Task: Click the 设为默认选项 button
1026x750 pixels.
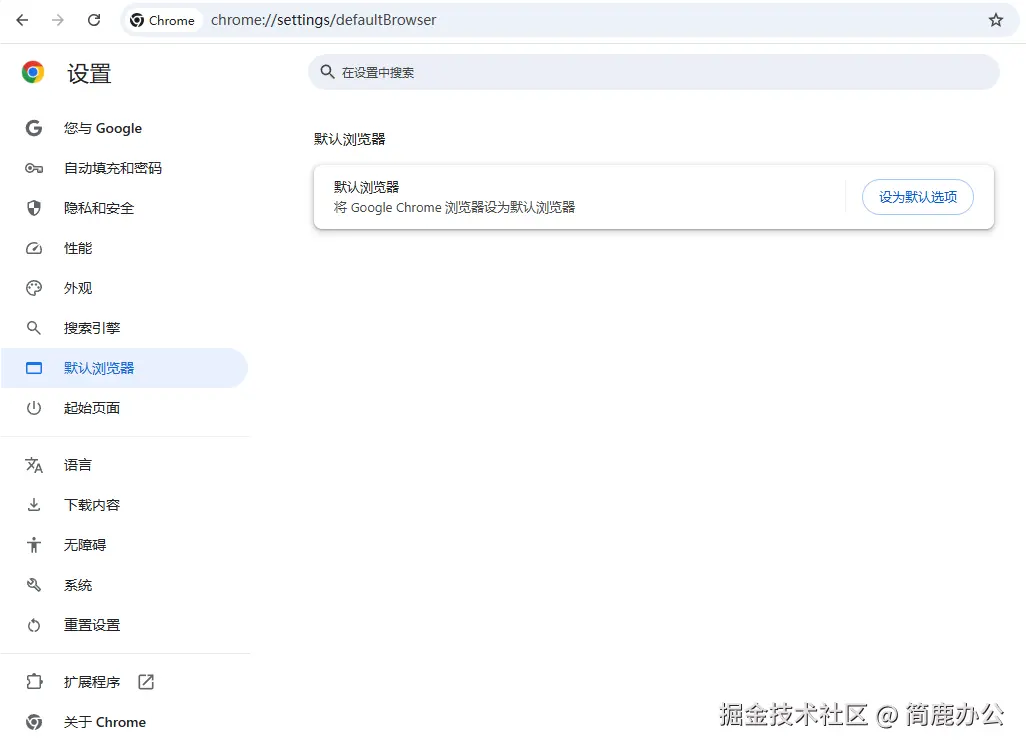Action: pyautogui.click(x=917, y=197)
